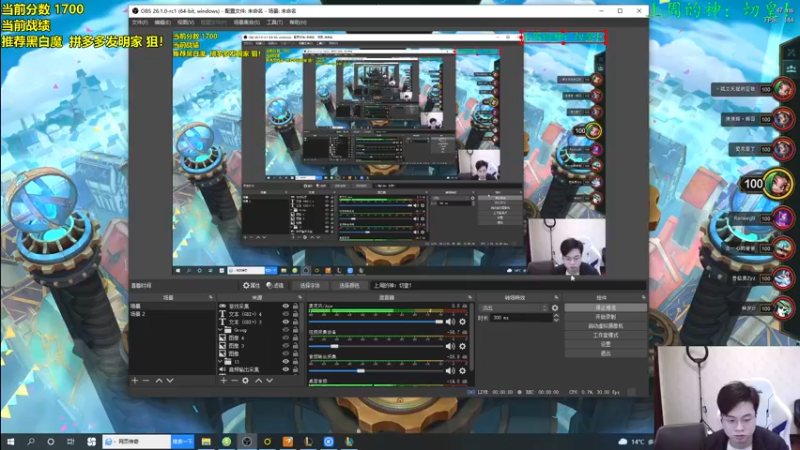This screenshot has height=450, width=800.
Task: Move source up in Sources panel
Action: [258, 381]
